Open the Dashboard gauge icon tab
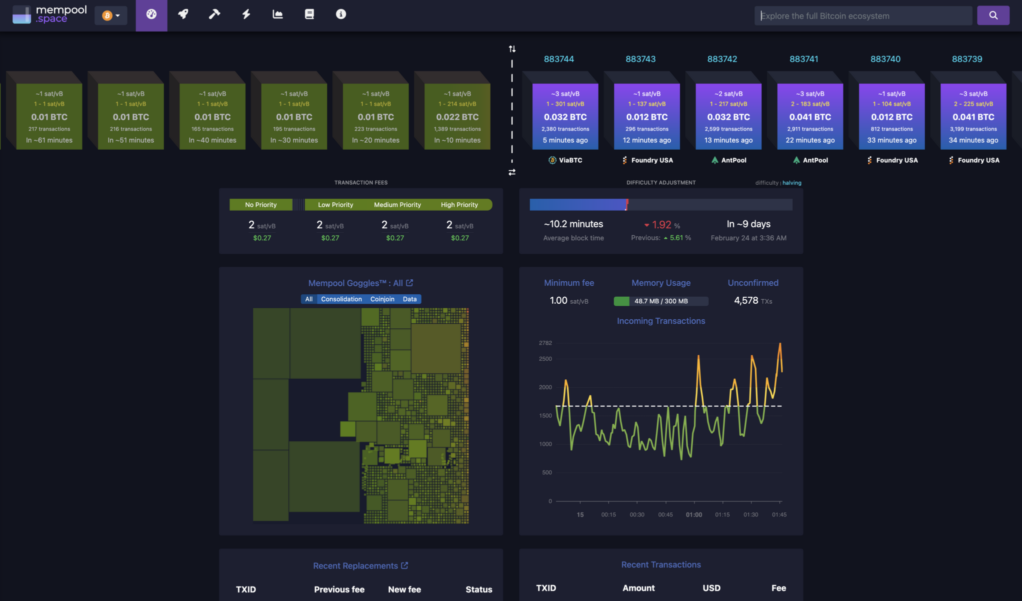This screenshot has width=1022, height=601. [x=151, y=15]
